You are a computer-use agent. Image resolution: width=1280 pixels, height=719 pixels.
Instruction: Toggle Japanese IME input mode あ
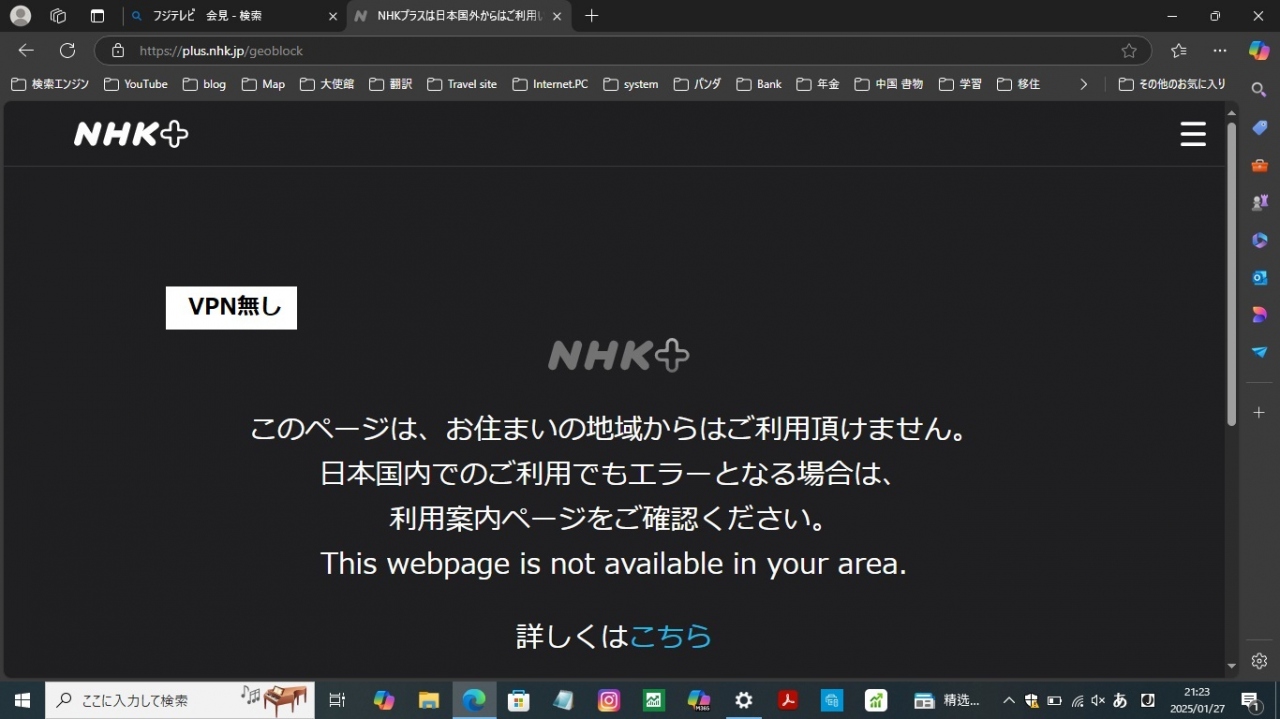1120,701
